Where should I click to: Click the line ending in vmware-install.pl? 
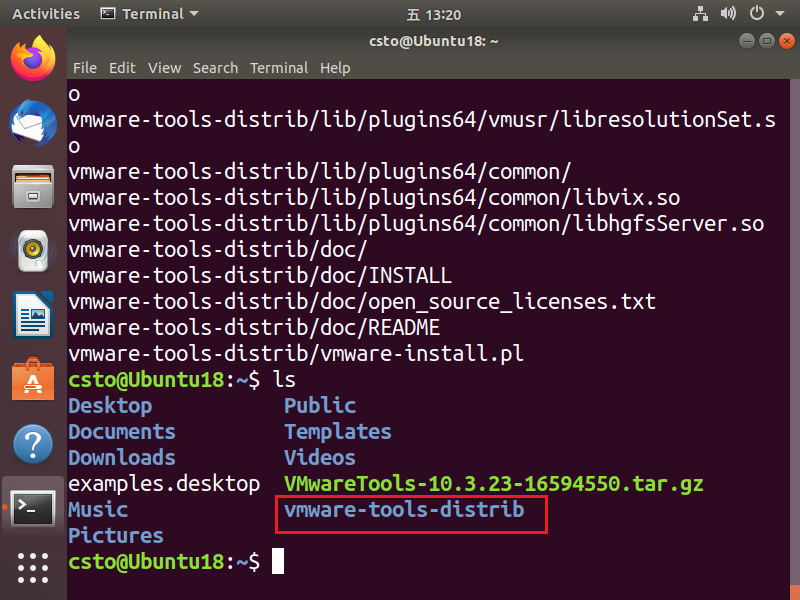[296, 353]
